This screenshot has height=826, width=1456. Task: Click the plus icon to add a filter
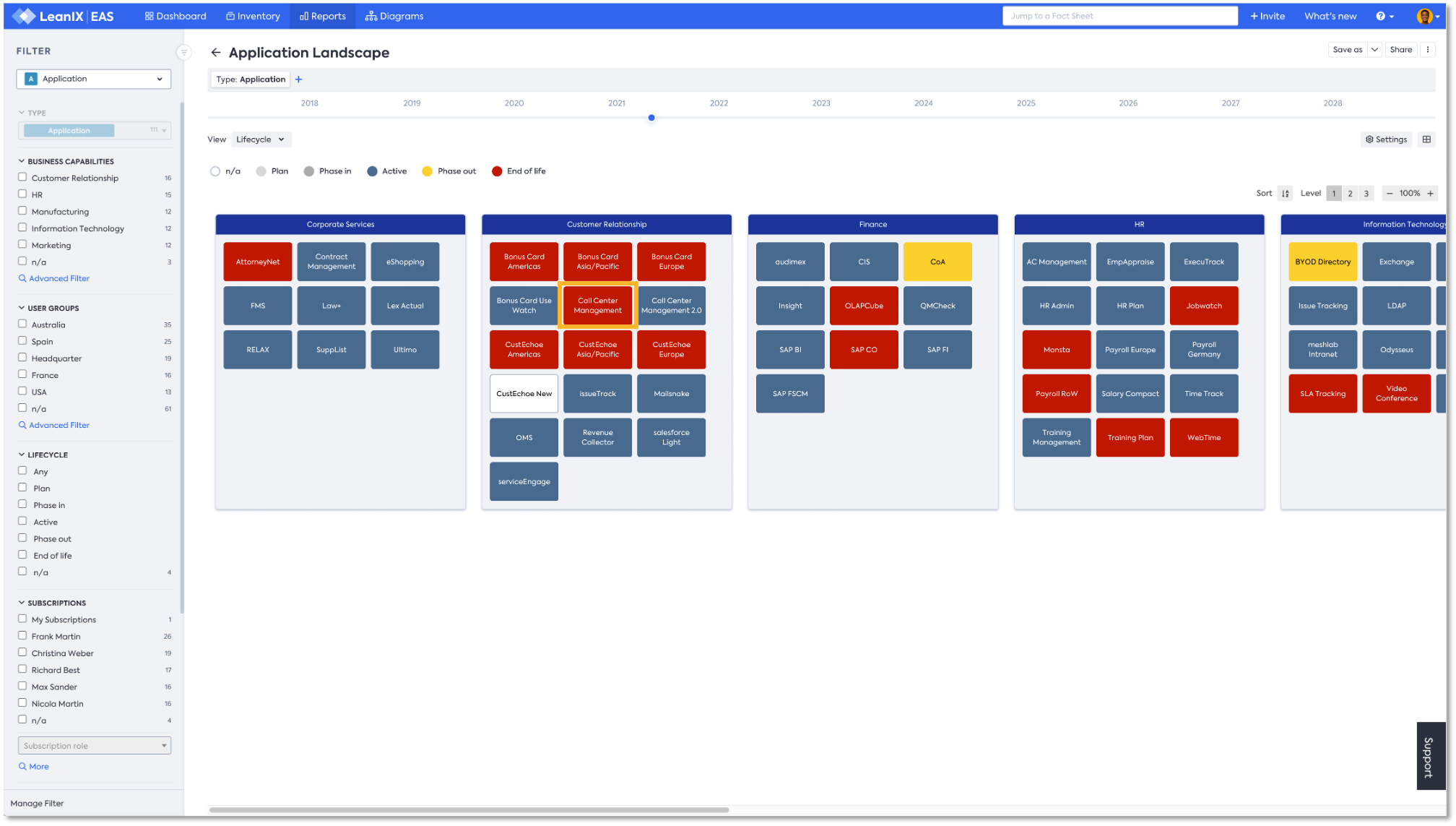click(x=298, y=79)
